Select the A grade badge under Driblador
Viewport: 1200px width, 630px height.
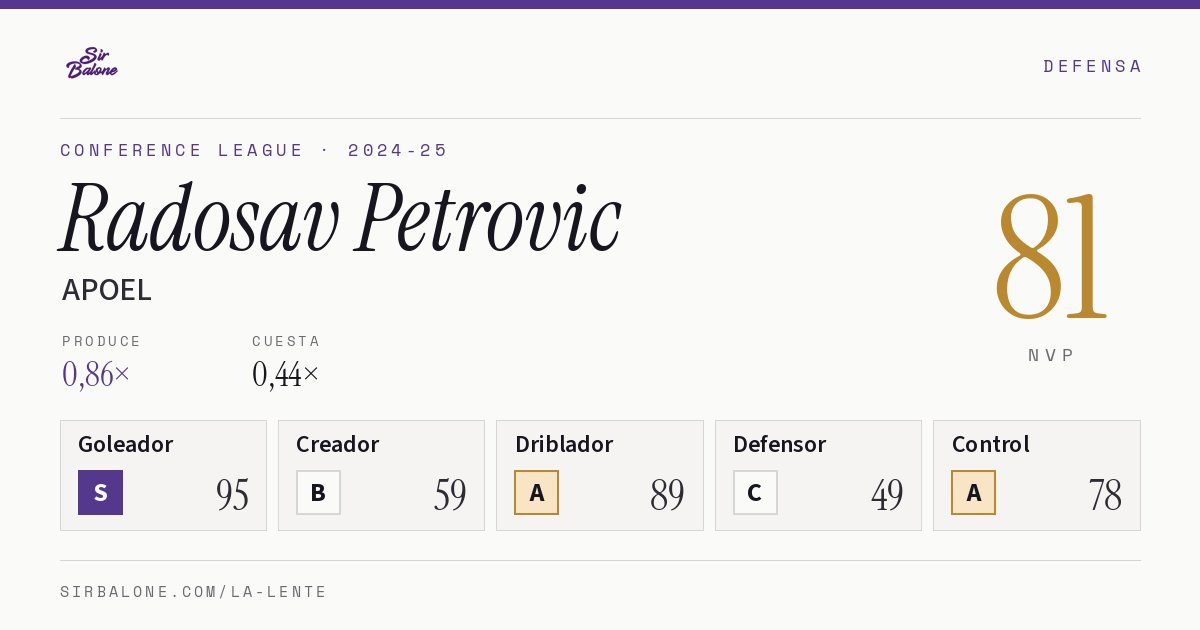[537, 492]
